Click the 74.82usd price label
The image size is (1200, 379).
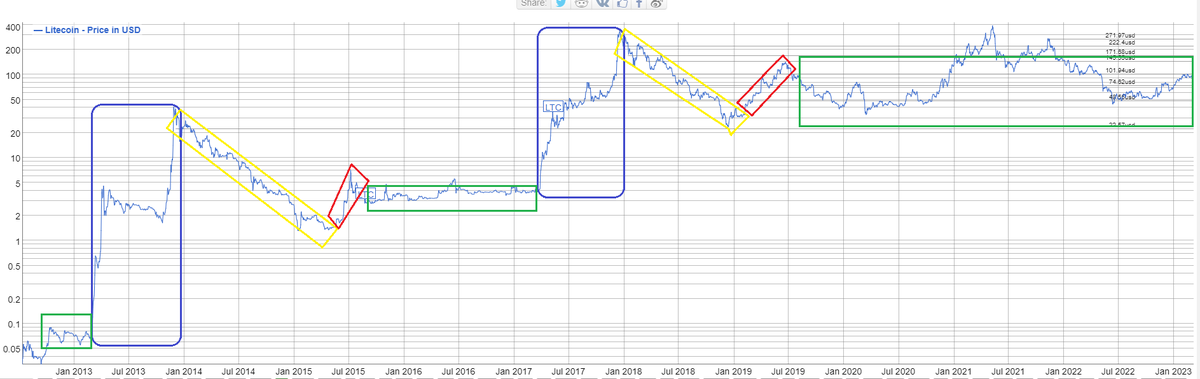[1122, 82]
